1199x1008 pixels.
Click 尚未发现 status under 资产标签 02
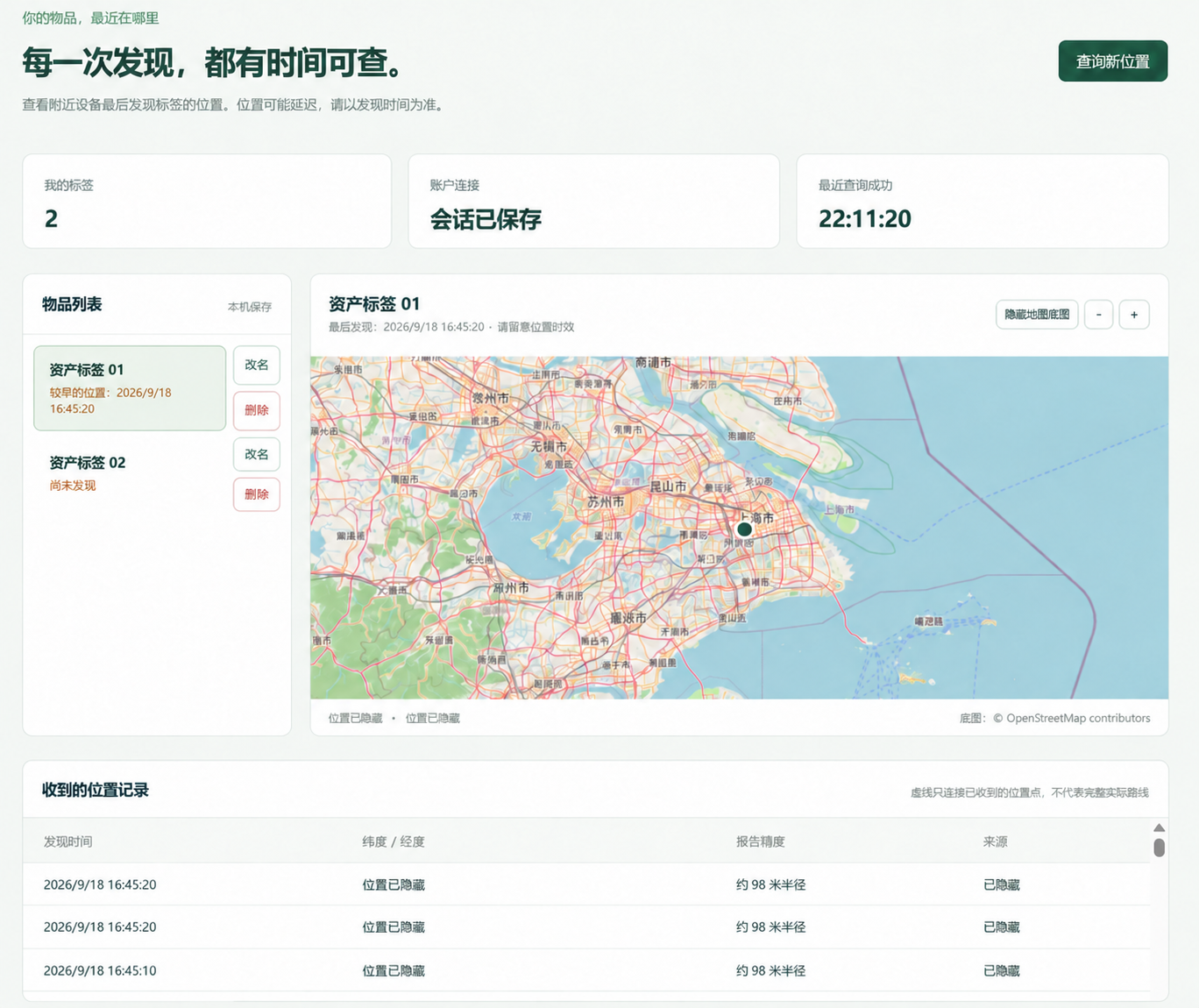73,486
